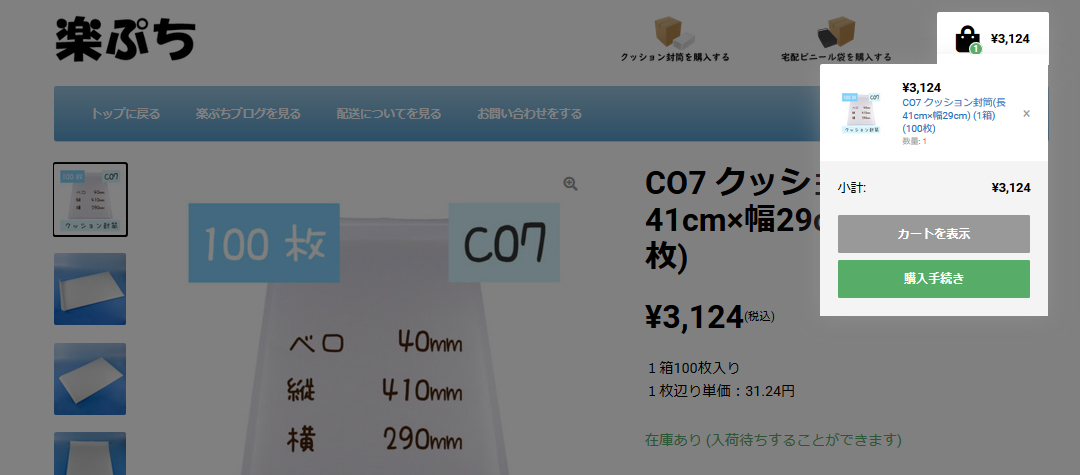Click the 数量: 1 text in cart
Screen dimensions: 1080x475
coord(914,141)
